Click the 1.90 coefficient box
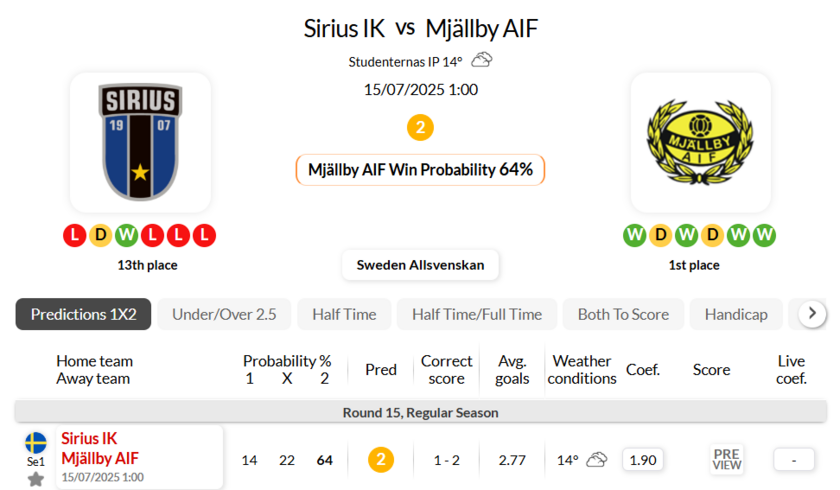This screenshot has height=490, width=840. click(x=643, y=460)
